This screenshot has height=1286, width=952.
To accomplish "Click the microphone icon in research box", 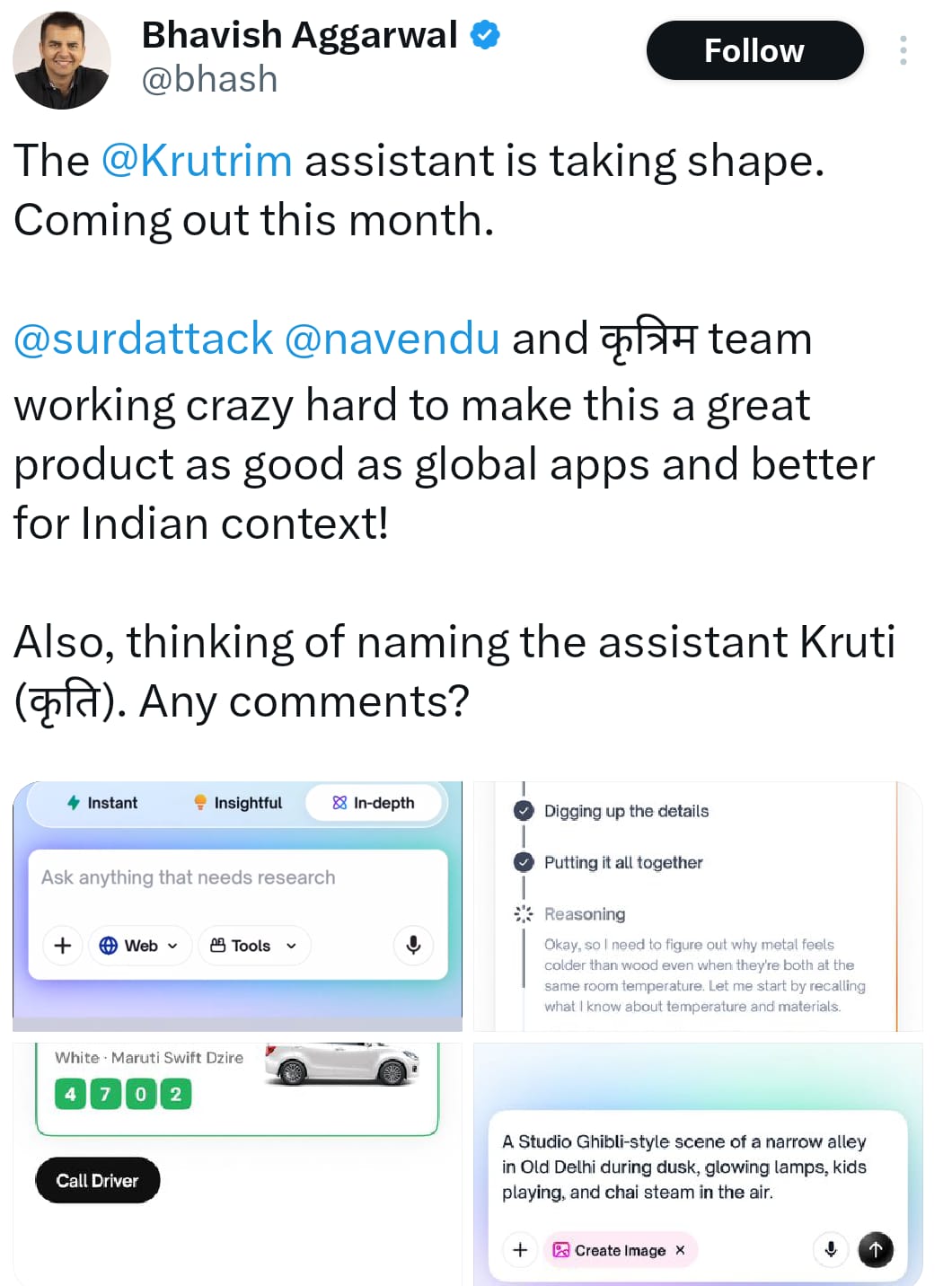I will (413, 945).
